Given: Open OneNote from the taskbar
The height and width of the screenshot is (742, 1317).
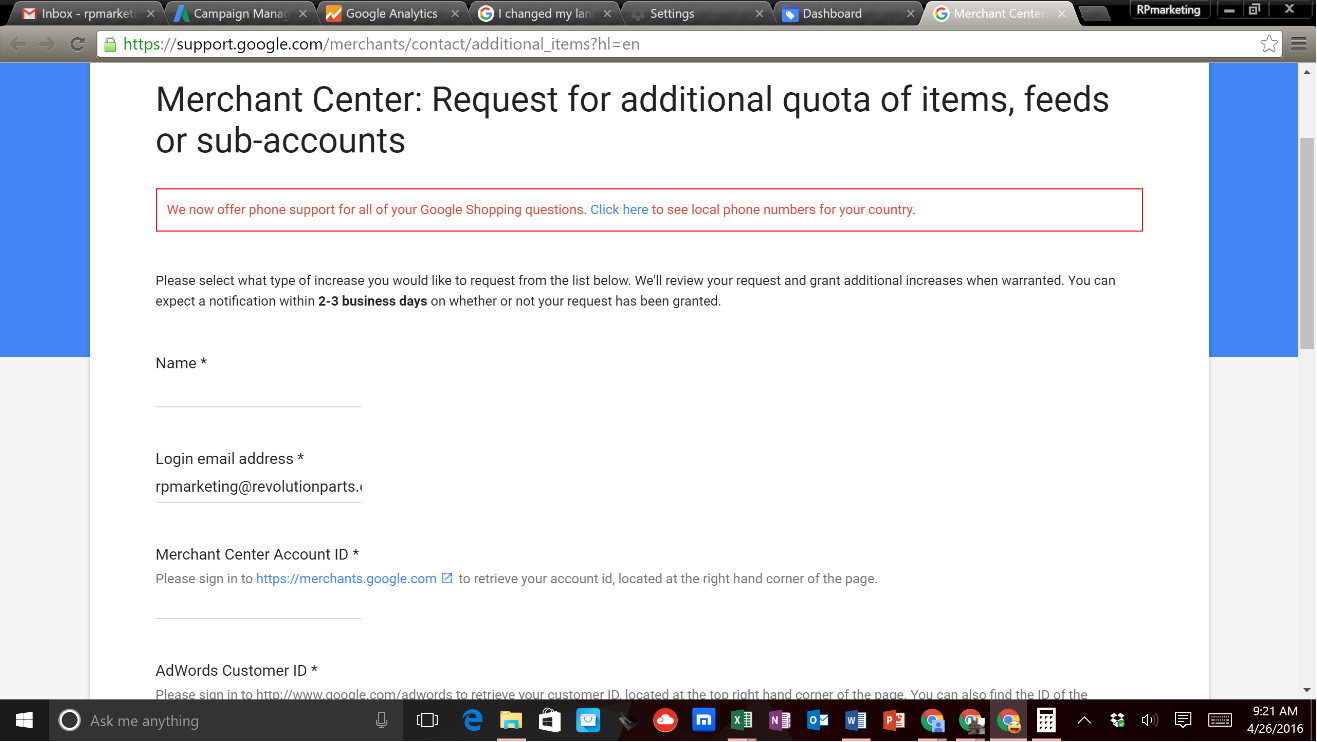Looking at the screenshot, I should (779, 720).
